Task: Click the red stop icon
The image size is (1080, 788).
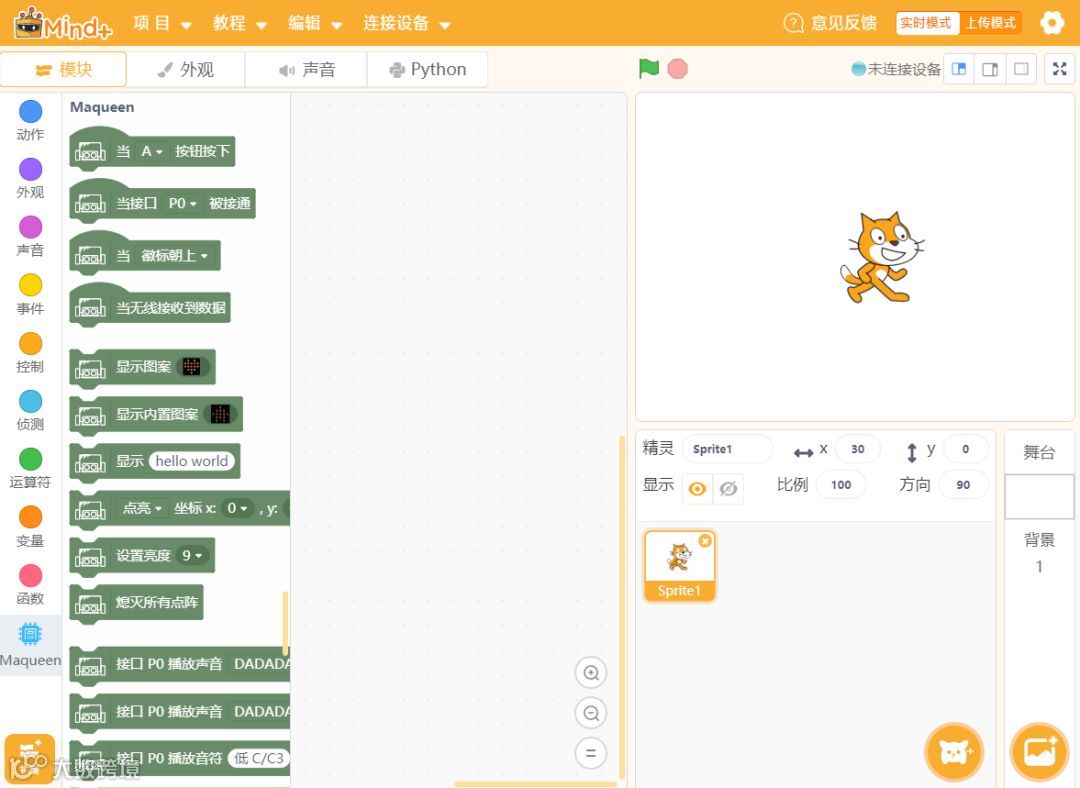Action: pyautogui.click(x=678, y=69)
